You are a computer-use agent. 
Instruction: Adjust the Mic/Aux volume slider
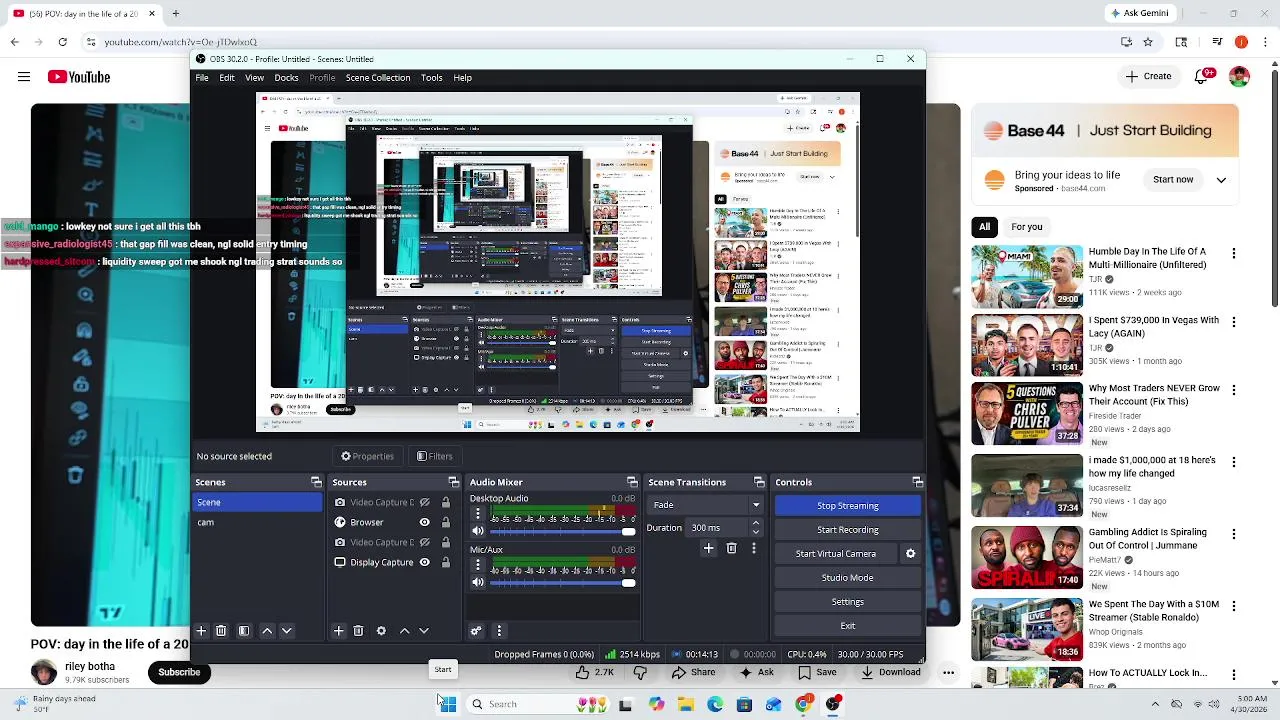point(563,583)
